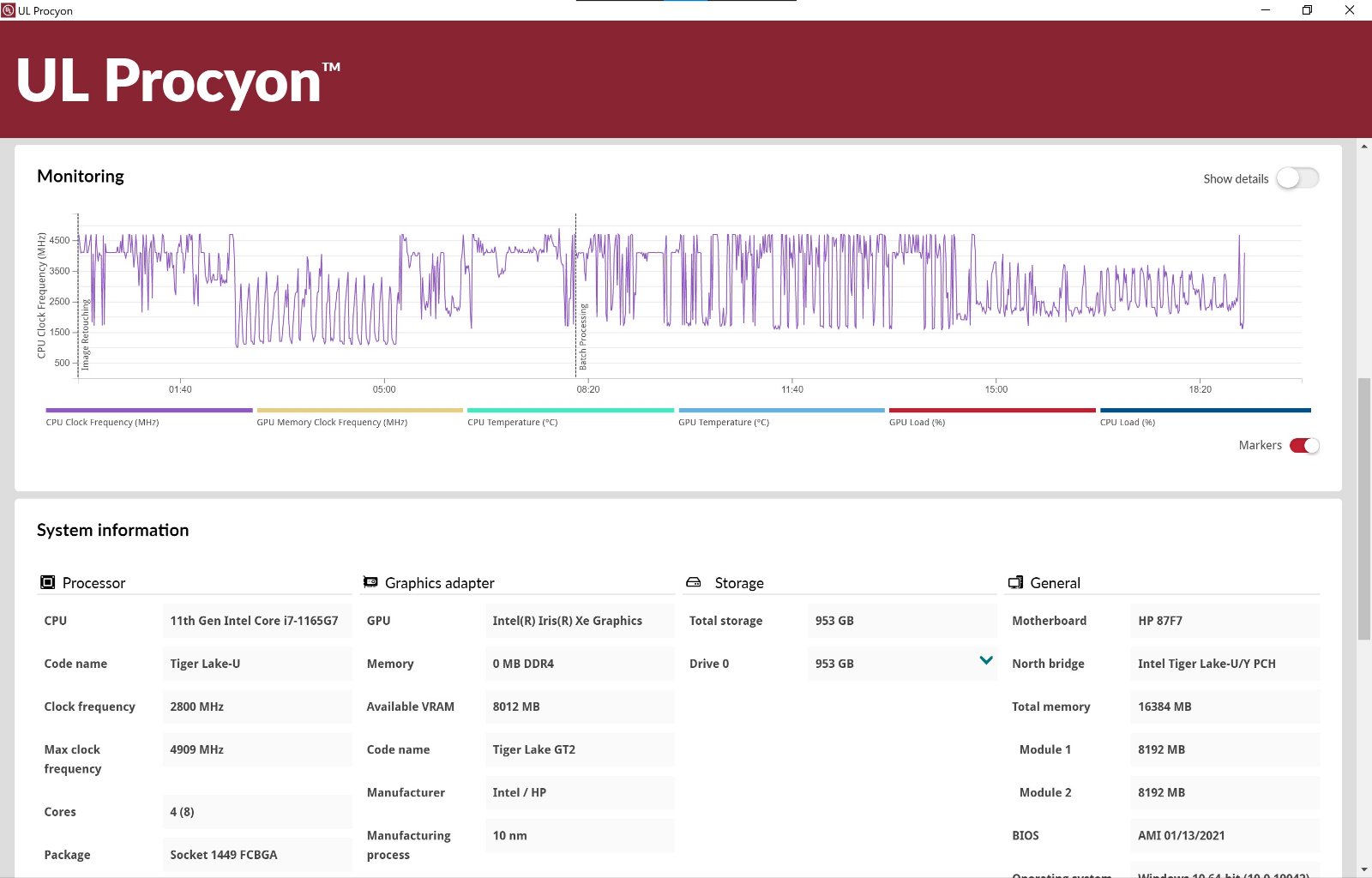Viewport: 1372px width, 878px height.
Task: Click the Cores value 4 (8)
Action: (257, 812)
